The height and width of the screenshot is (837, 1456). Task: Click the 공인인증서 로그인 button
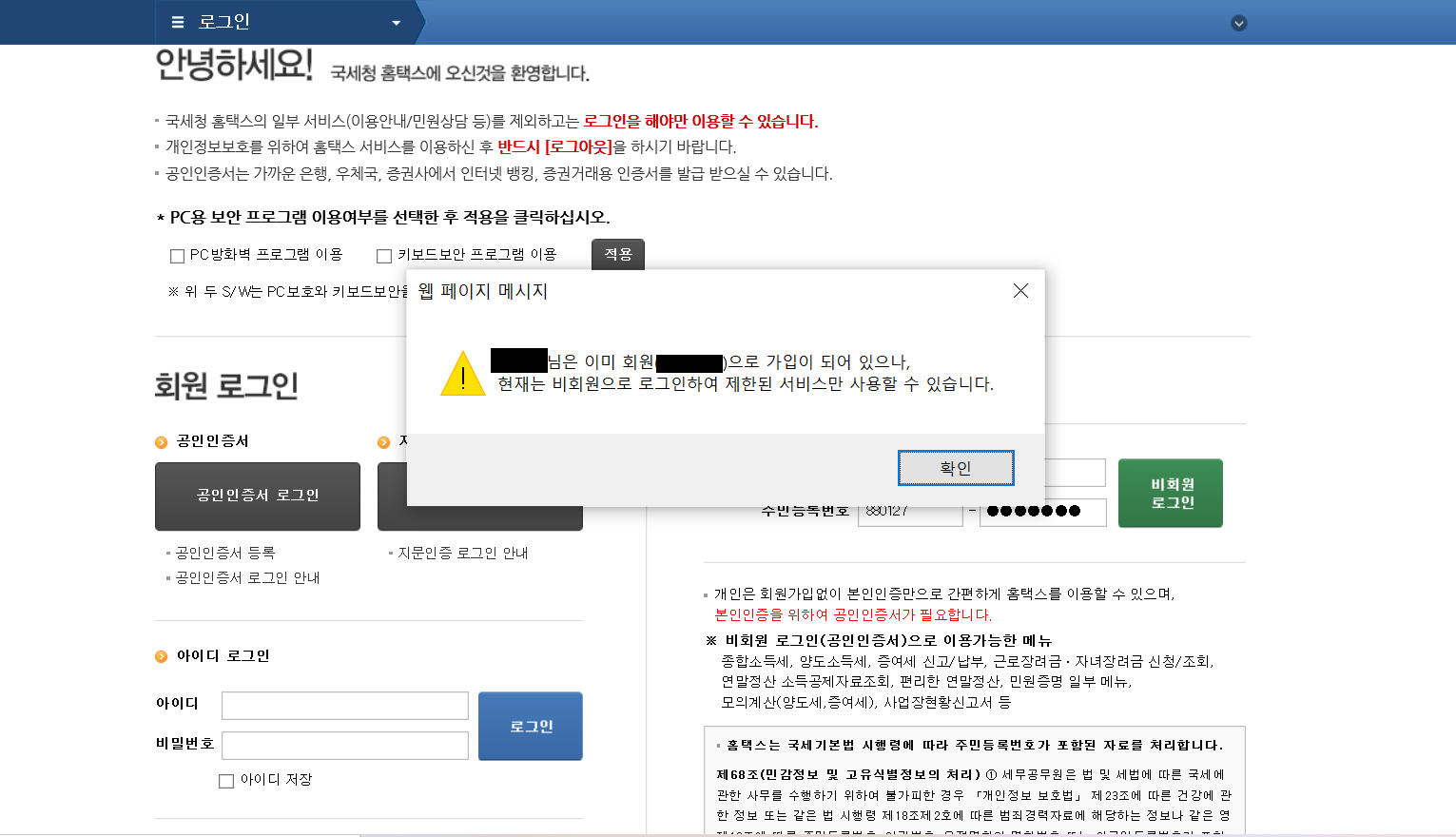(258, 496)
